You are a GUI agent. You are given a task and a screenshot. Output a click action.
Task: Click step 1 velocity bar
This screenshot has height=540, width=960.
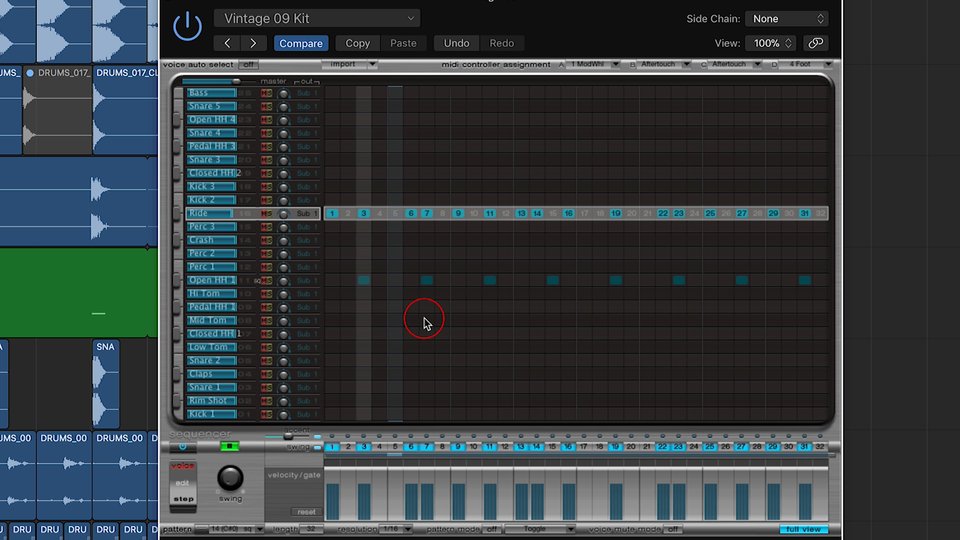click(x=332, y=501)
